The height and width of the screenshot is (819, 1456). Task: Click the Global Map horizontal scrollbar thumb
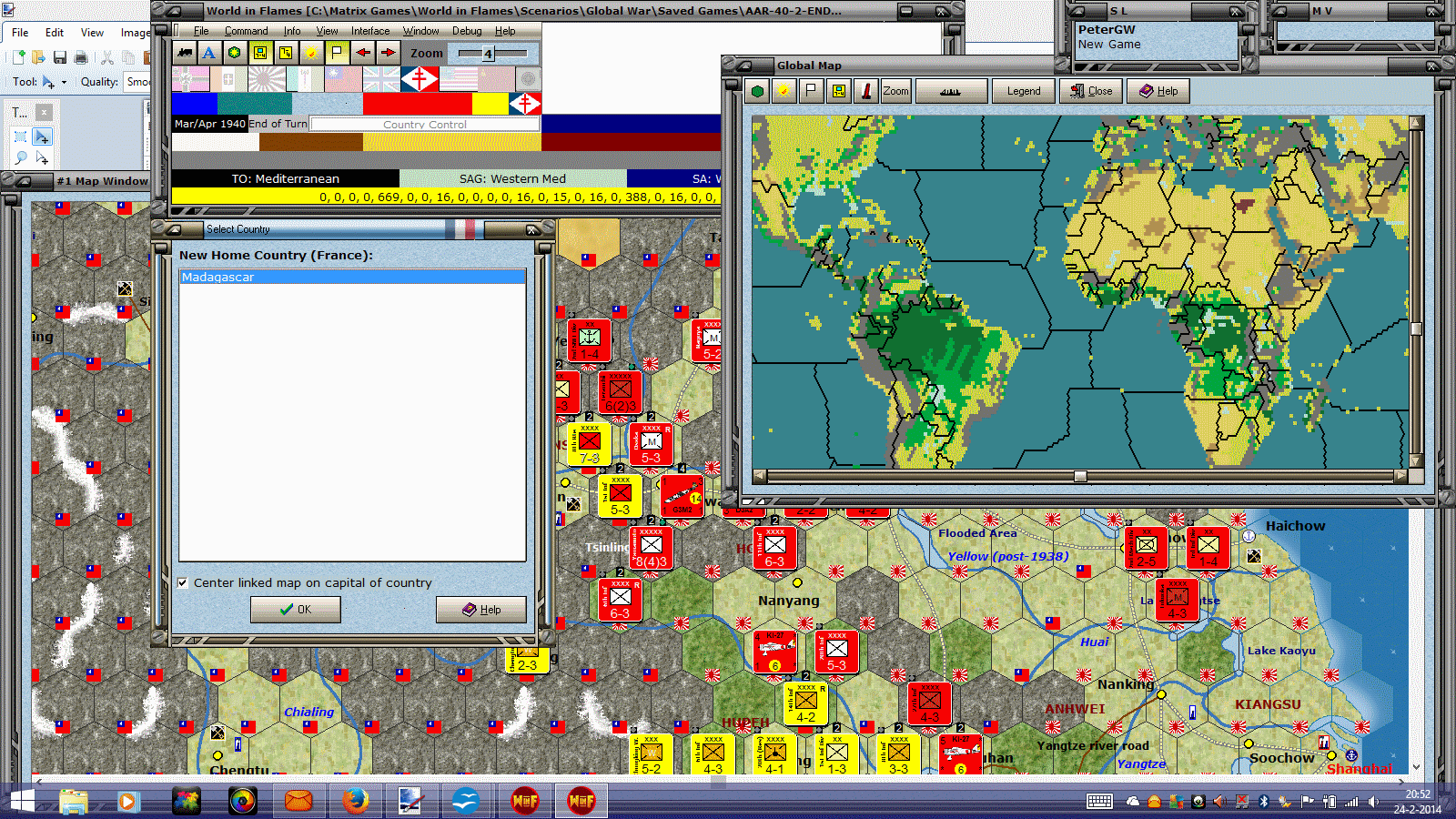pos(1080,476)
